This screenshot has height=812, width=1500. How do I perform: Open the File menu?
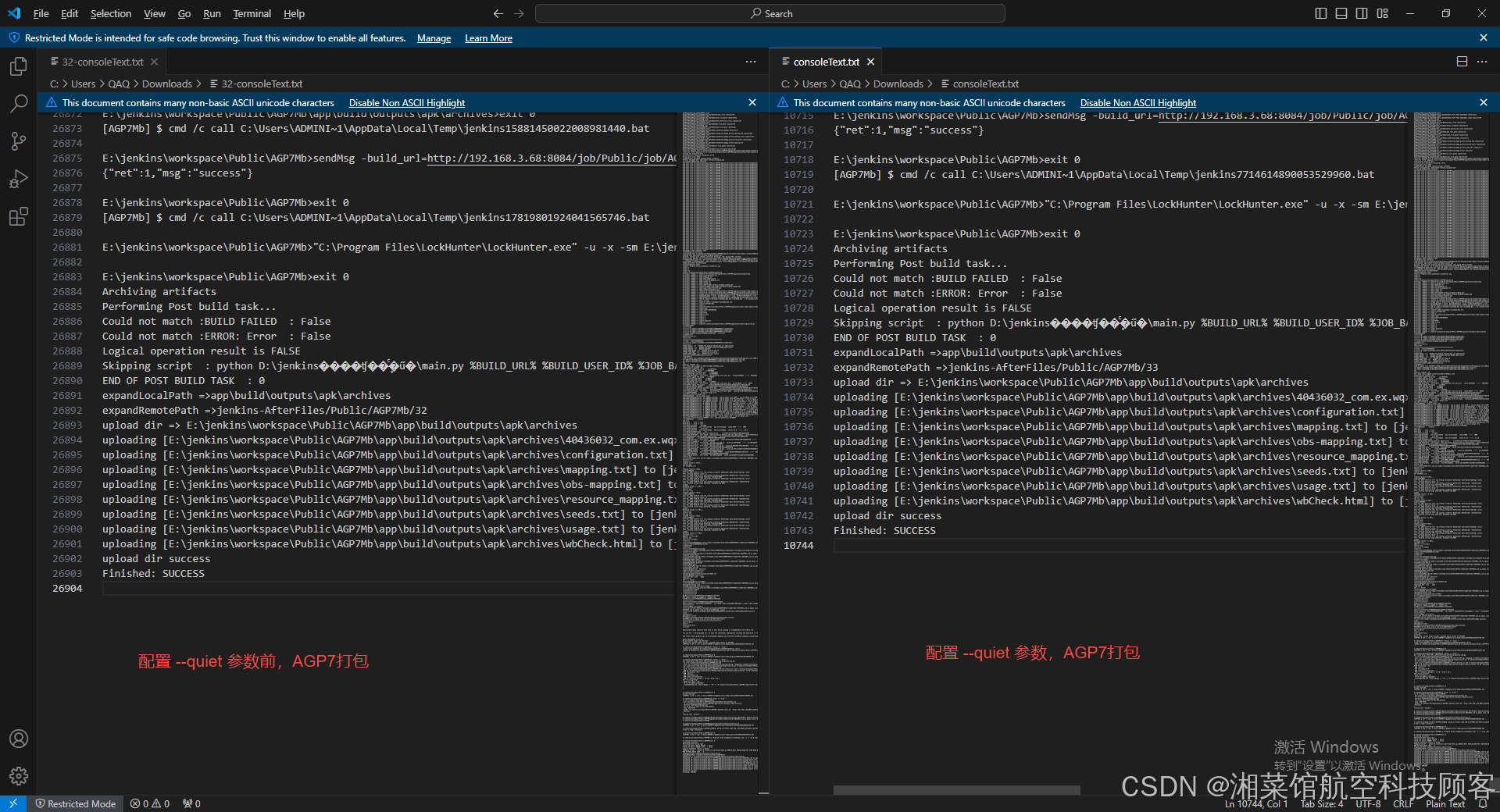point(41,13)
